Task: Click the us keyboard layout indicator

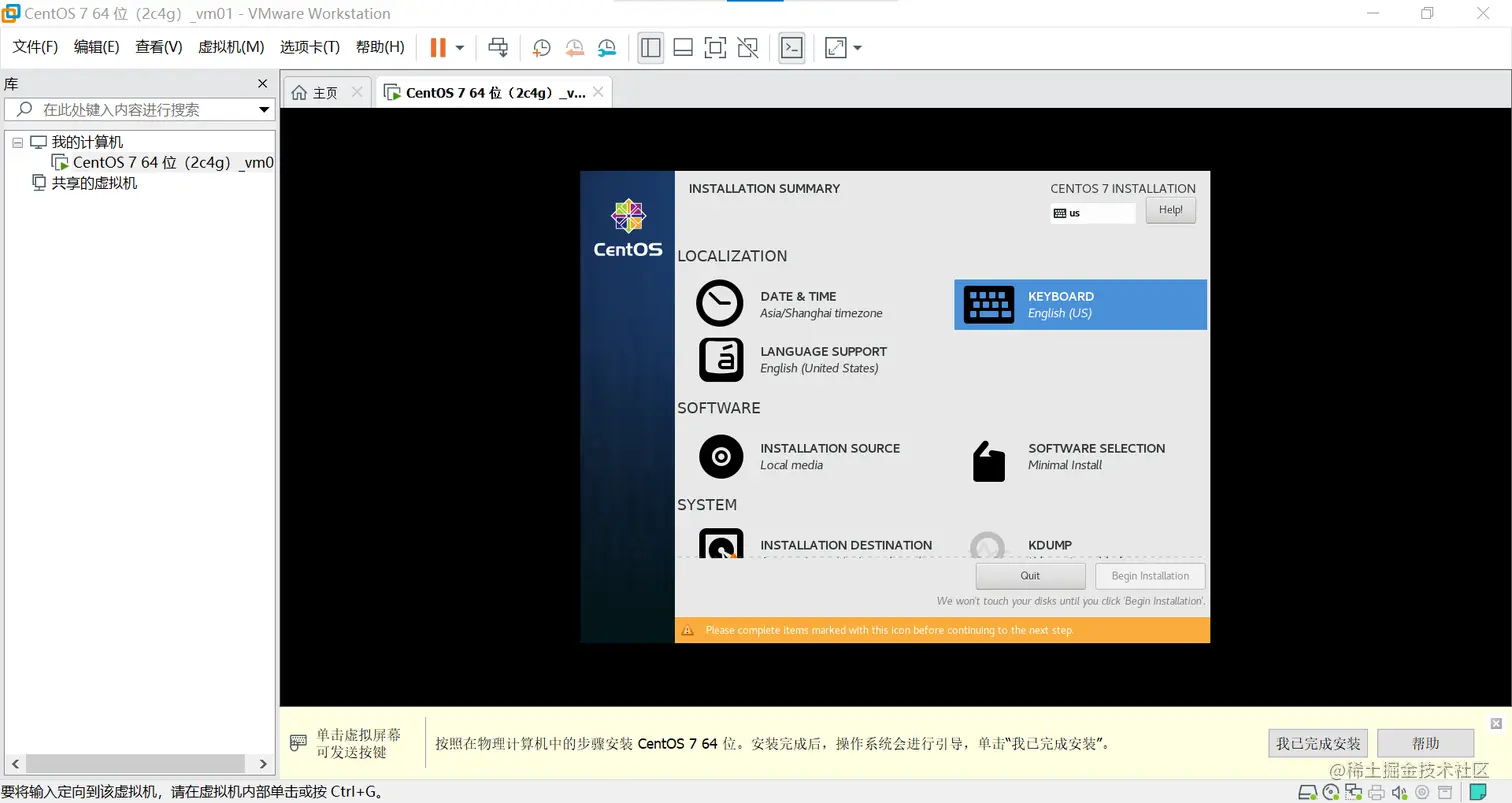Action: [x=1093, y=213]
